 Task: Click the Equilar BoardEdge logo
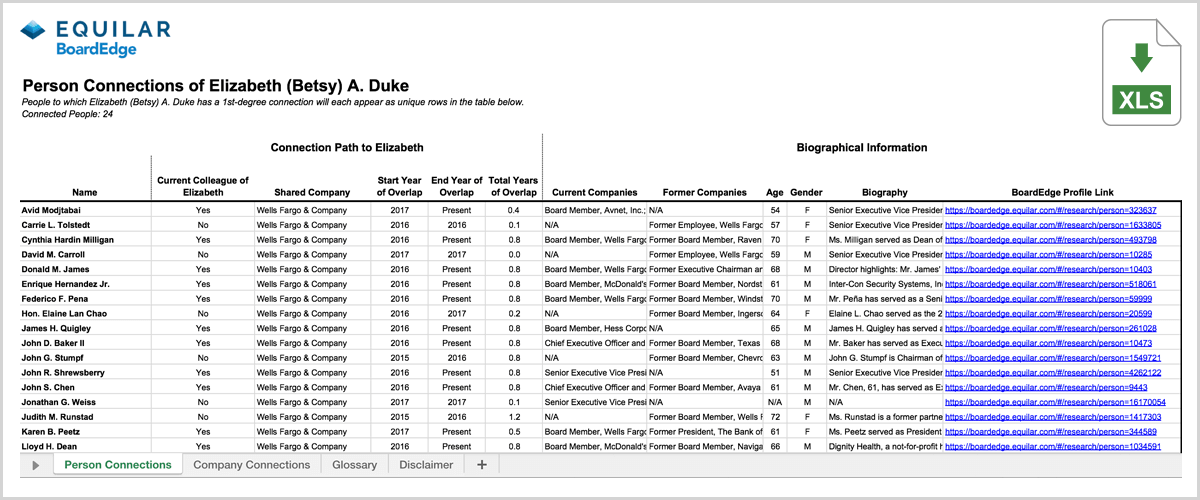[96, 39]
